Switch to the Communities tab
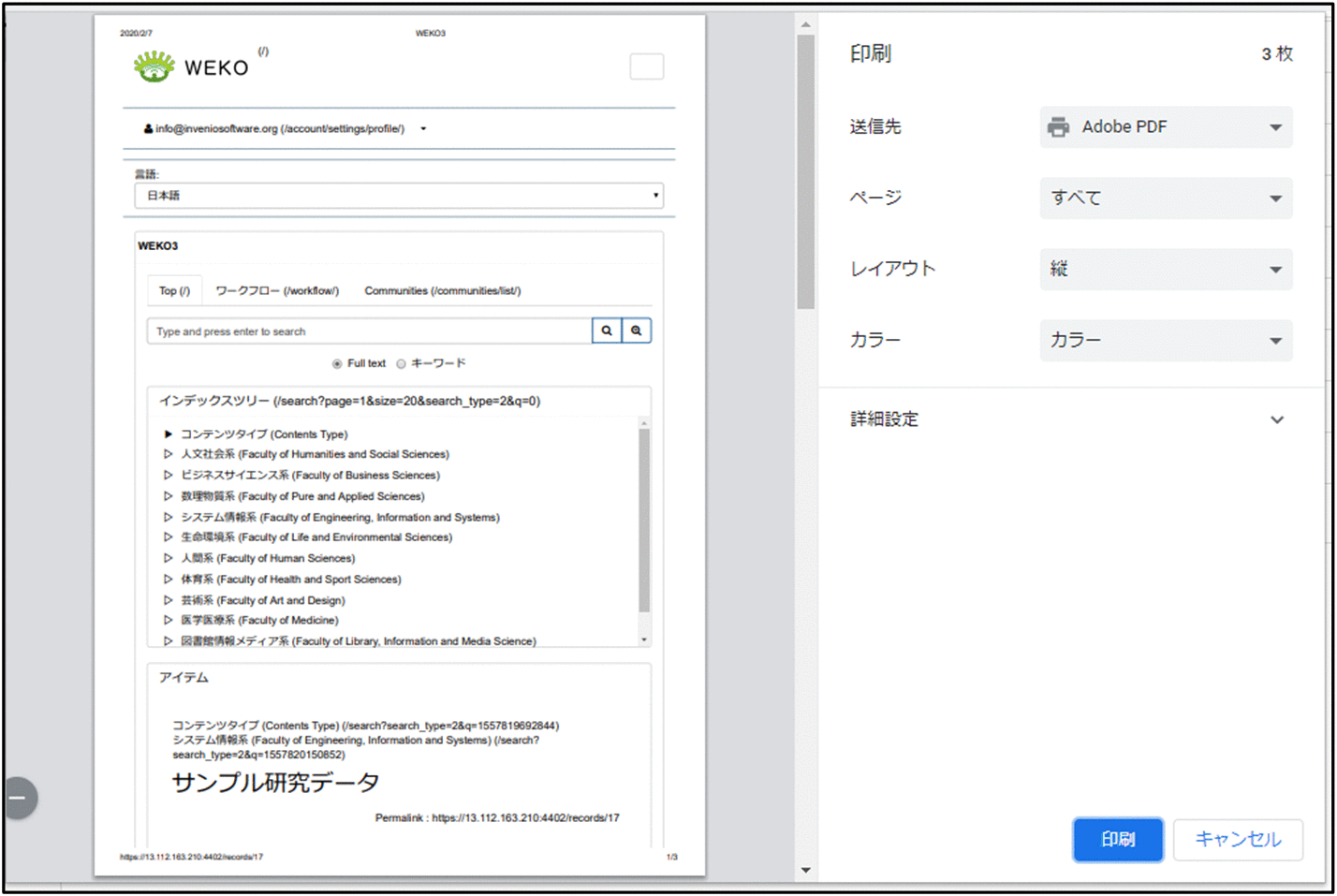Image resolution: width=1337 pixels, height=896 pixels. click(442, 291)
